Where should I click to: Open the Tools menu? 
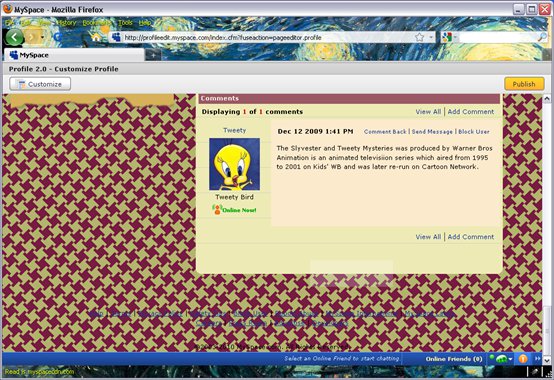tap(125, 23)
